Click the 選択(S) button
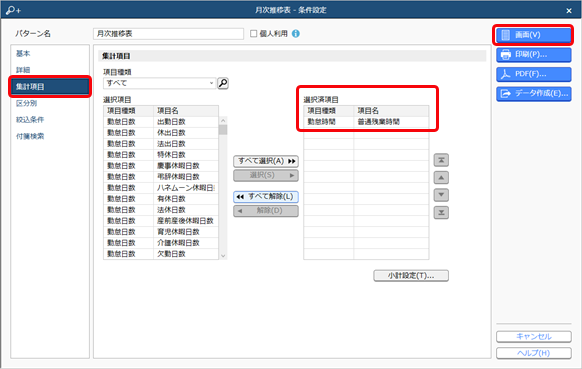 point(266,175)
